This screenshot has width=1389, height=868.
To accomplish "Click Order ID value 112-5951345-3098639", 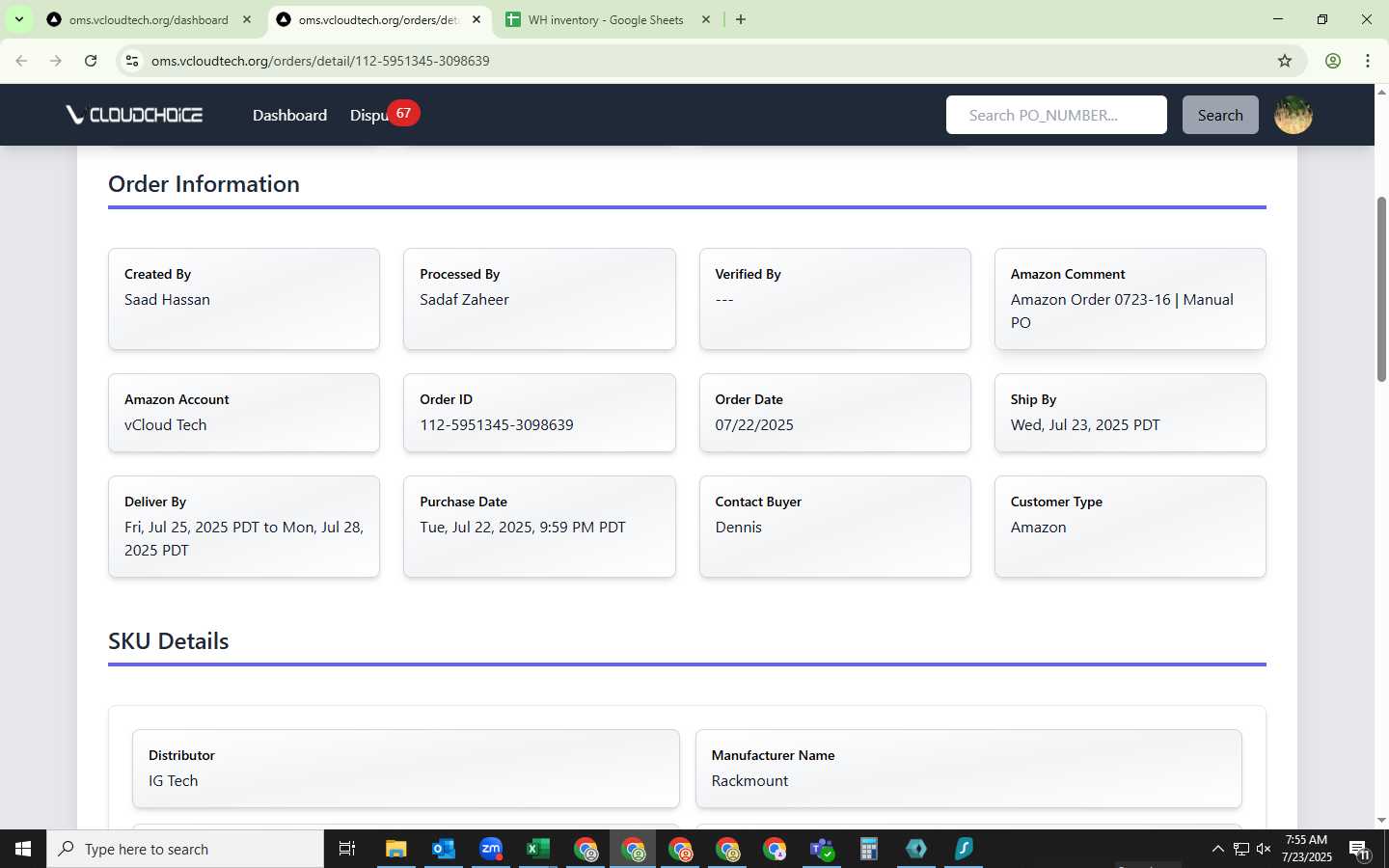I will click(x=497, y=425).
